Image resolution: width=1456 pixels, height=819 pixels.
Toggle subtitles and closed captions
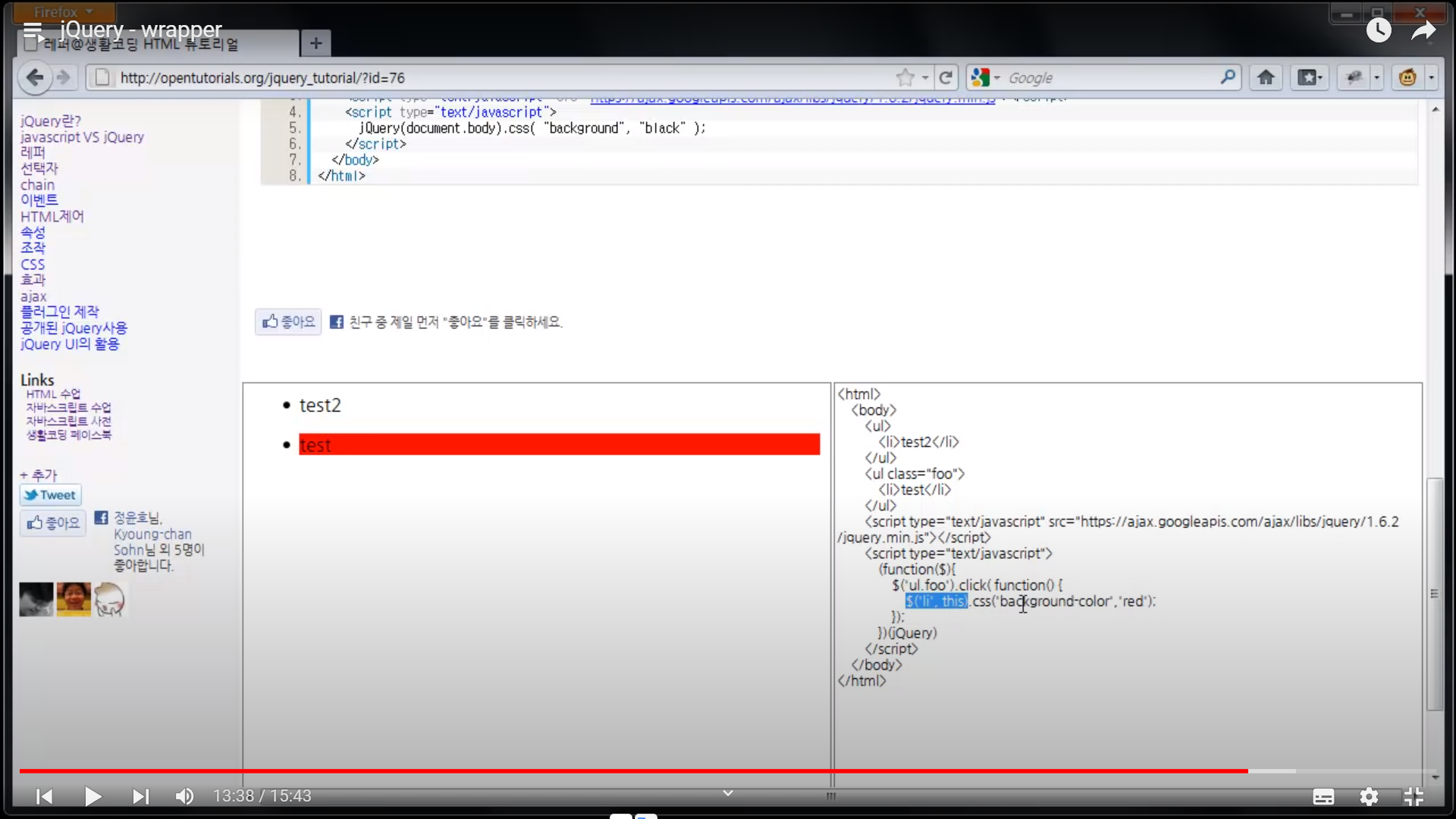(1323, 796)
